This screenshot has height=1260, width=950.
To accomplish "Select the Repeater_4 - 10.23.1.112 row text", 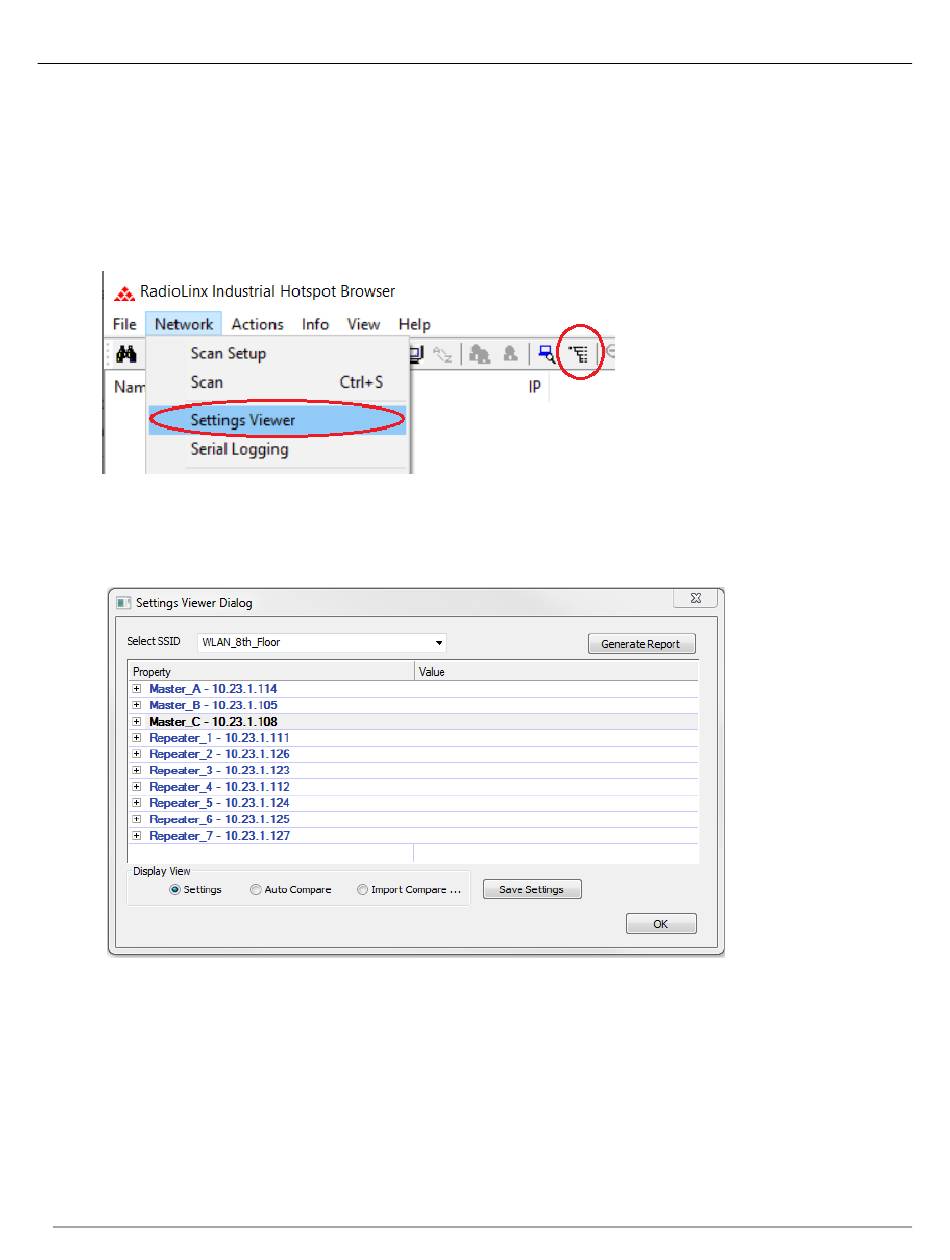I will 219,786.
